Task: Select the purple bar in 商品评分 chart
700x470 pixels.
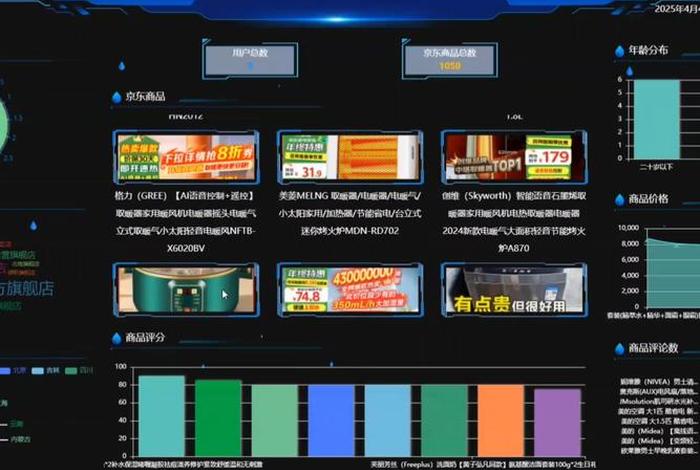Action: pyautogui.click(x=557, y=422)
